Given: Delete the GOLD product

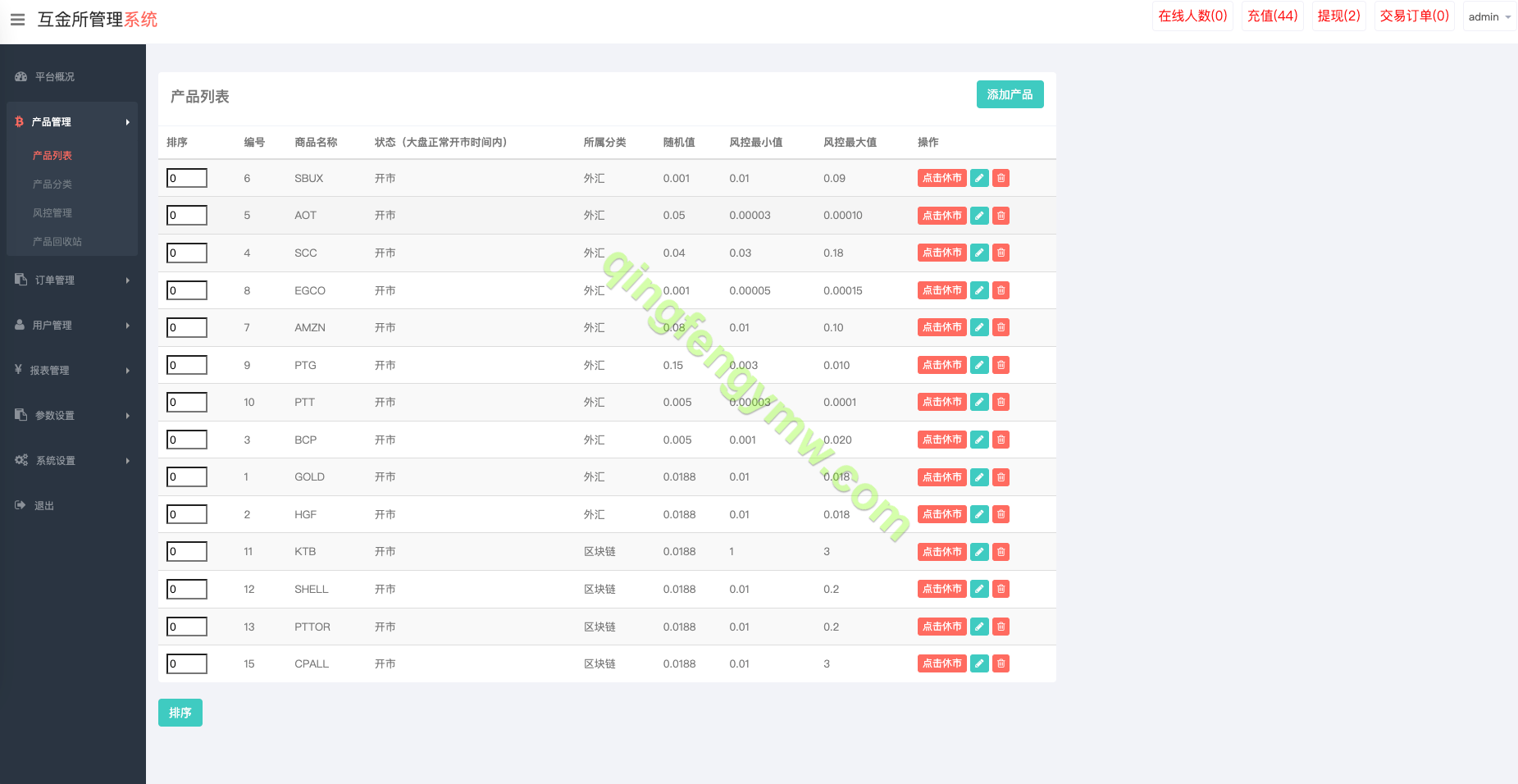Looking at the screenshot, I should [x=1001, y=477].
